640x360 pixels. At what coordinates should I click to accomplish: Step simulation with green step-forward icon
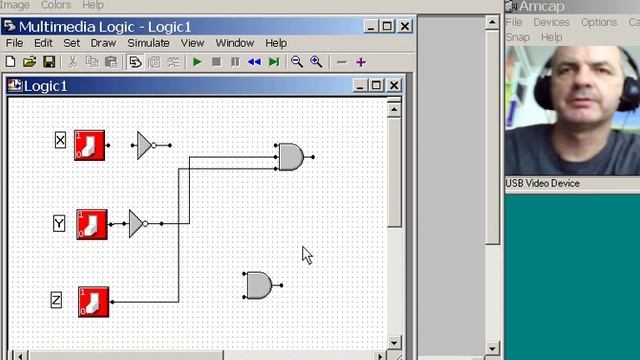[x=274, y=62]
